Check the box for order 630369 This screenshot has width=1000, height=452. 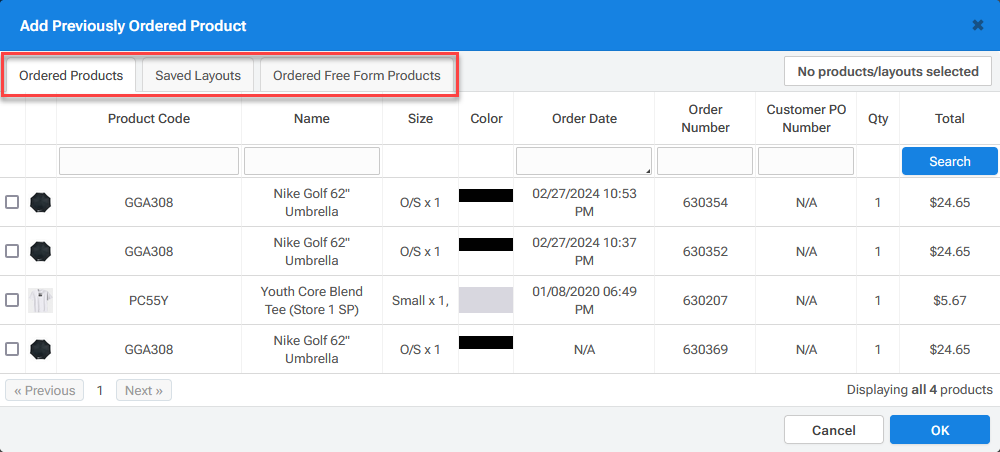(12, 349)
